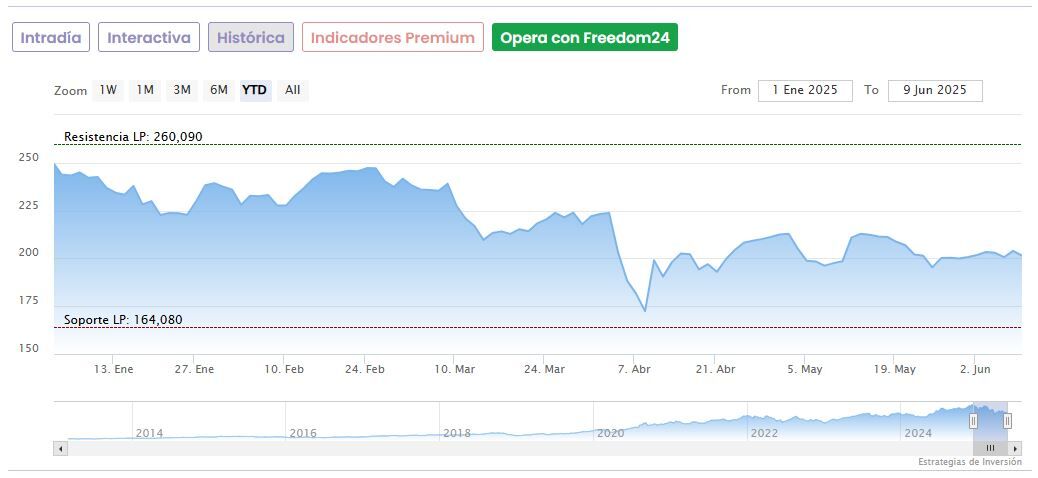The image size is (1038, 478).
Task: Select the Histórica tab
Action: pos(251,38)
